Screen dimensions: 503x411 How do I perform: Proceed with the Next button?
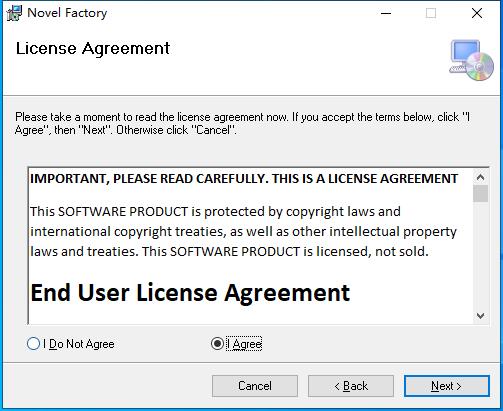coord(447,386)
